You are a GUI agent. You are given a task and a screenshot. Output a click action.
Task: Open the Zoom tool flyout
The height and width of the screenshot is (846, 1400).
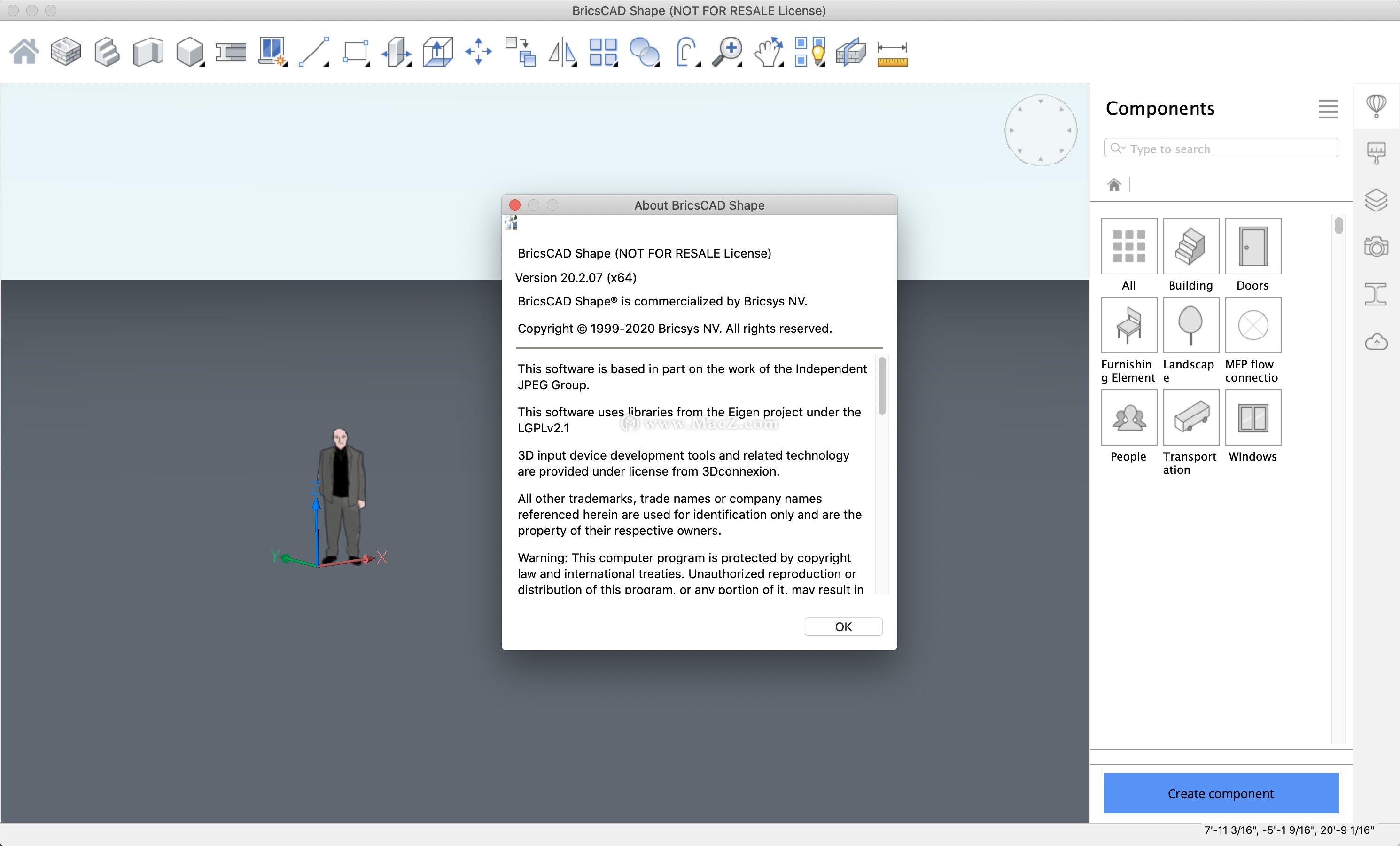[x=728, y=52]
